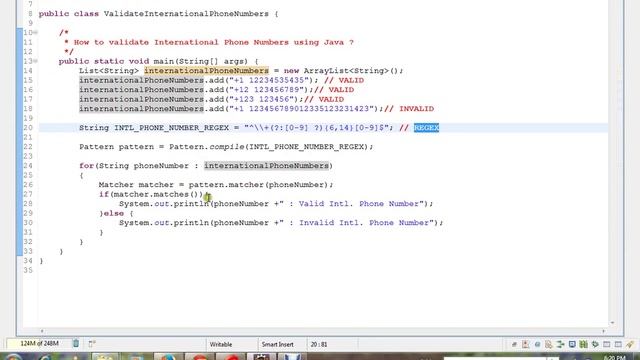Click the highlighted internationalPhoneNumbers declaration on line 14
The height and width of the screenshot is (360, 640).
tap(206, 71)
